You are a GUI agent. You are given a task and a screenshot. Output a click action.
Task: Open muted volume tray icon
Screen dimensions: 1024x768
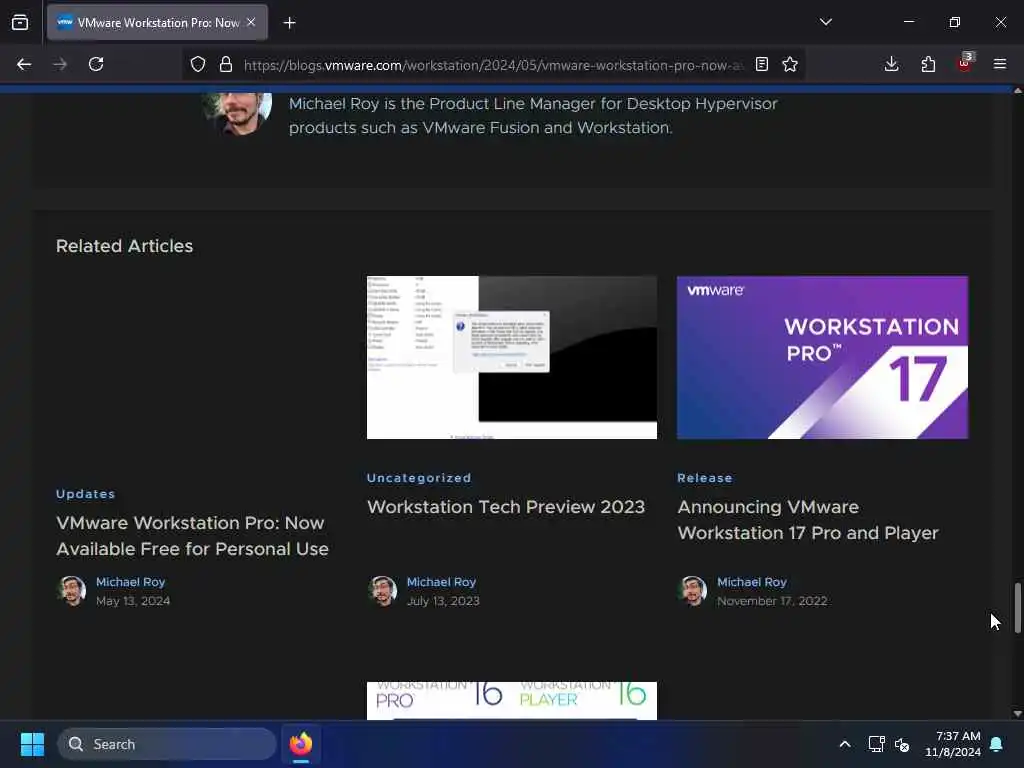pos(902,744)
